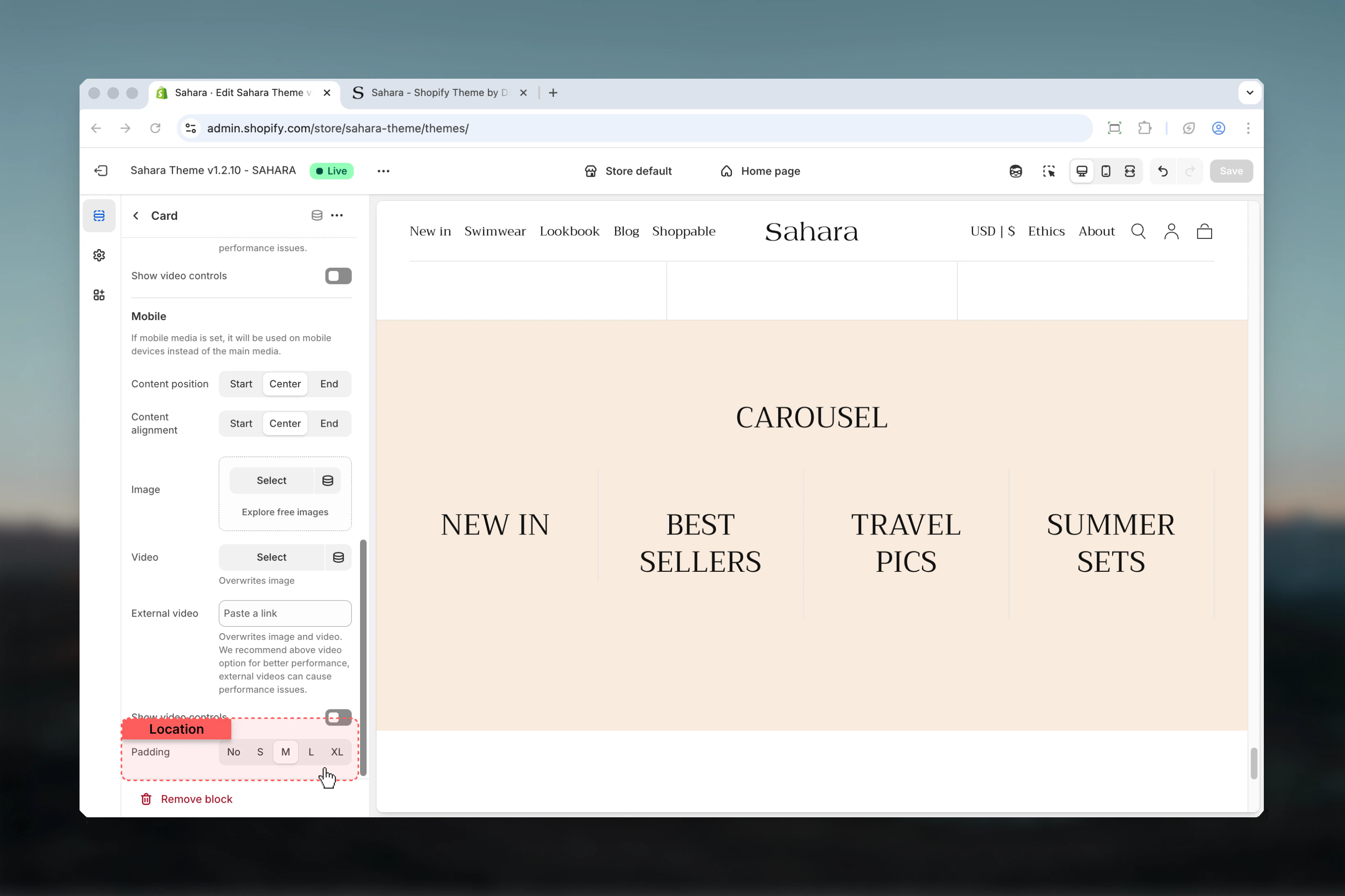
Task: Set Content position to Start
Action: 241,384
